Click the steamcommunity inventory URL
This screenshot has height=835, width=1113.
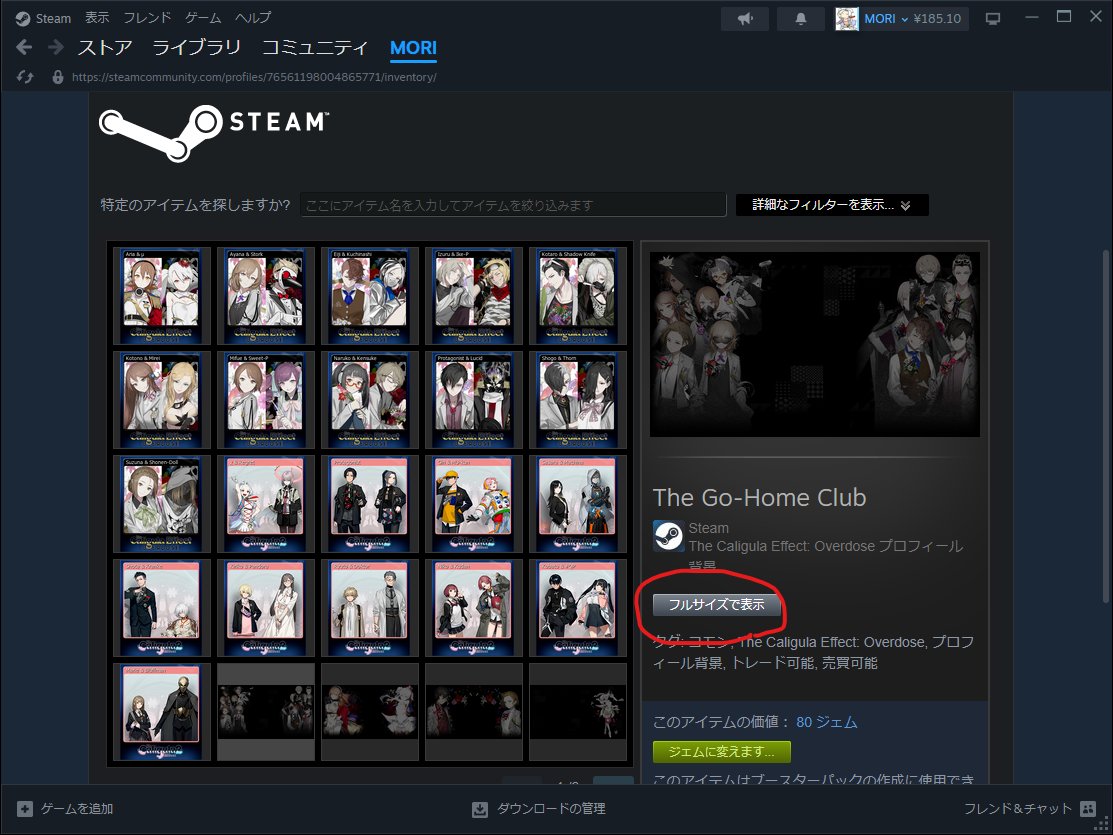pyautogui.click(x=254, y=77)
